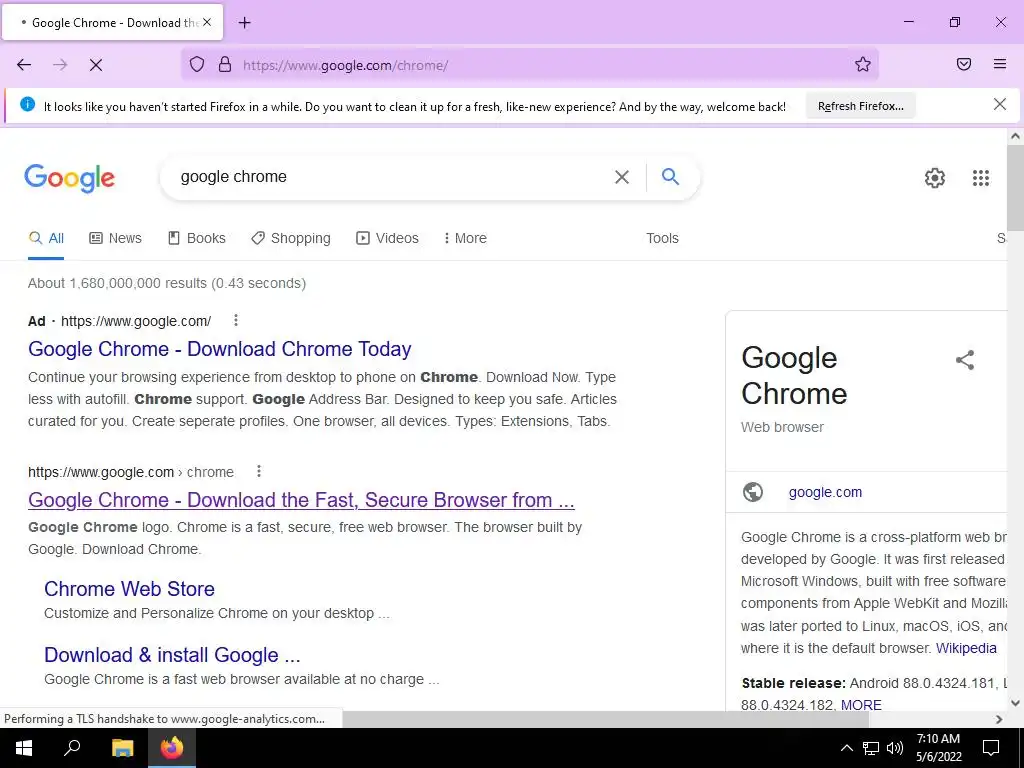
Task: Switch to the Shopping results tab
Action: pos(291,238)
